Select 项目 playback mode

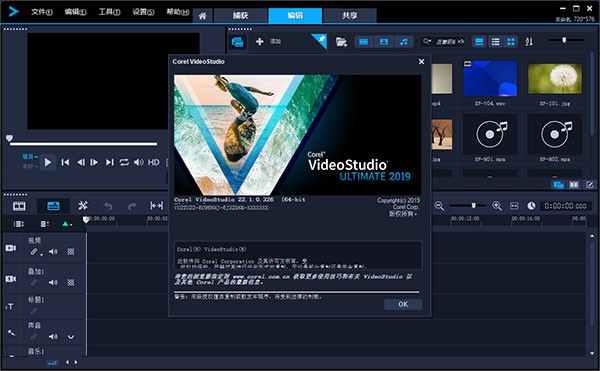(30, 157)
